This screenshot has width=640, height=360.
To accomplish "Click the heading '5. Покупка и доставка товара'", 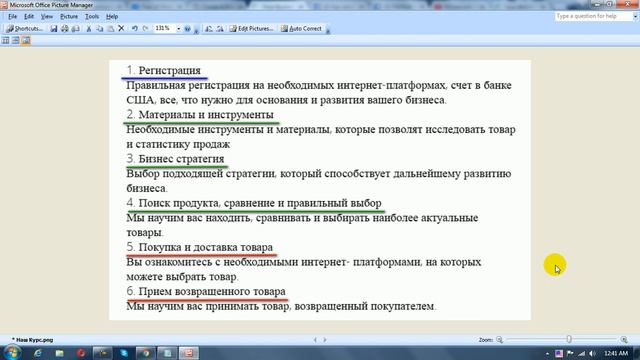I will pos(200,247).
